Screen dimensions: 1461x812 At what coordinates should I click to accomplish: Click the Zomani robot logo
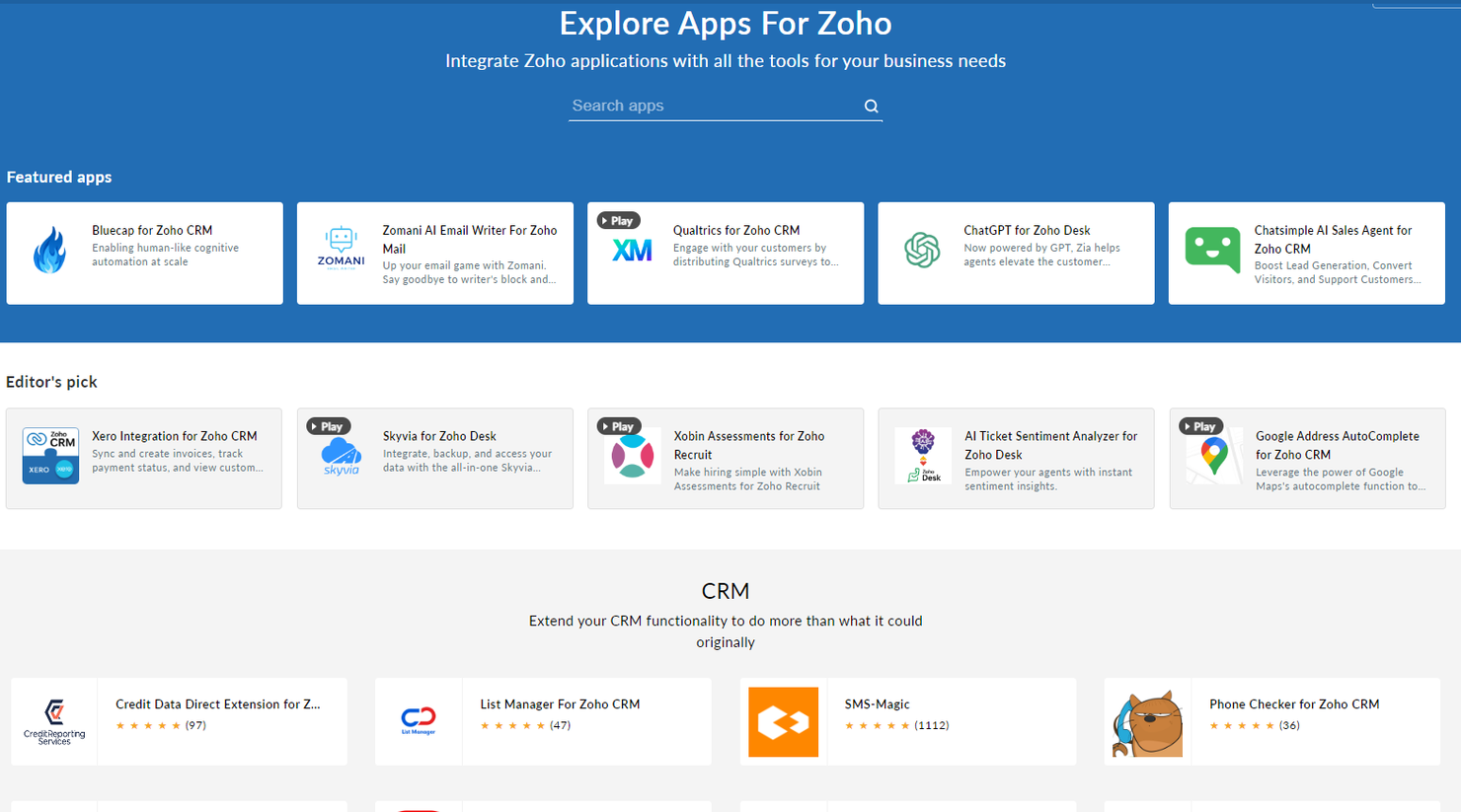point(341,247)
